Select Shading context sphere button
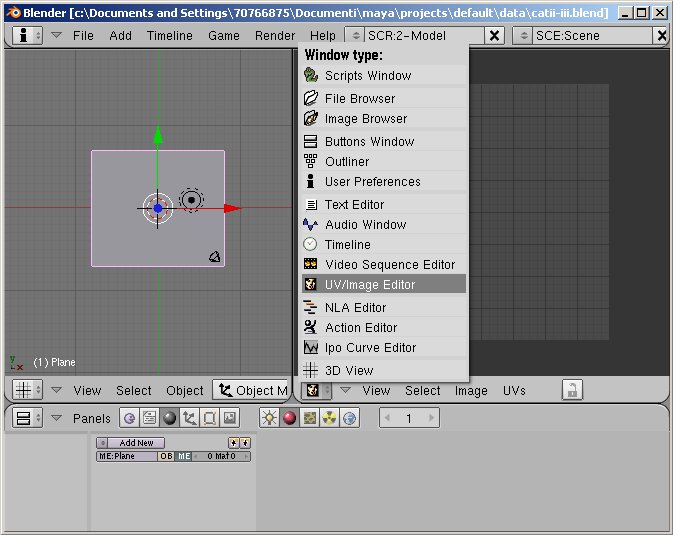The image size is (673, 535). tap(170, 418)
